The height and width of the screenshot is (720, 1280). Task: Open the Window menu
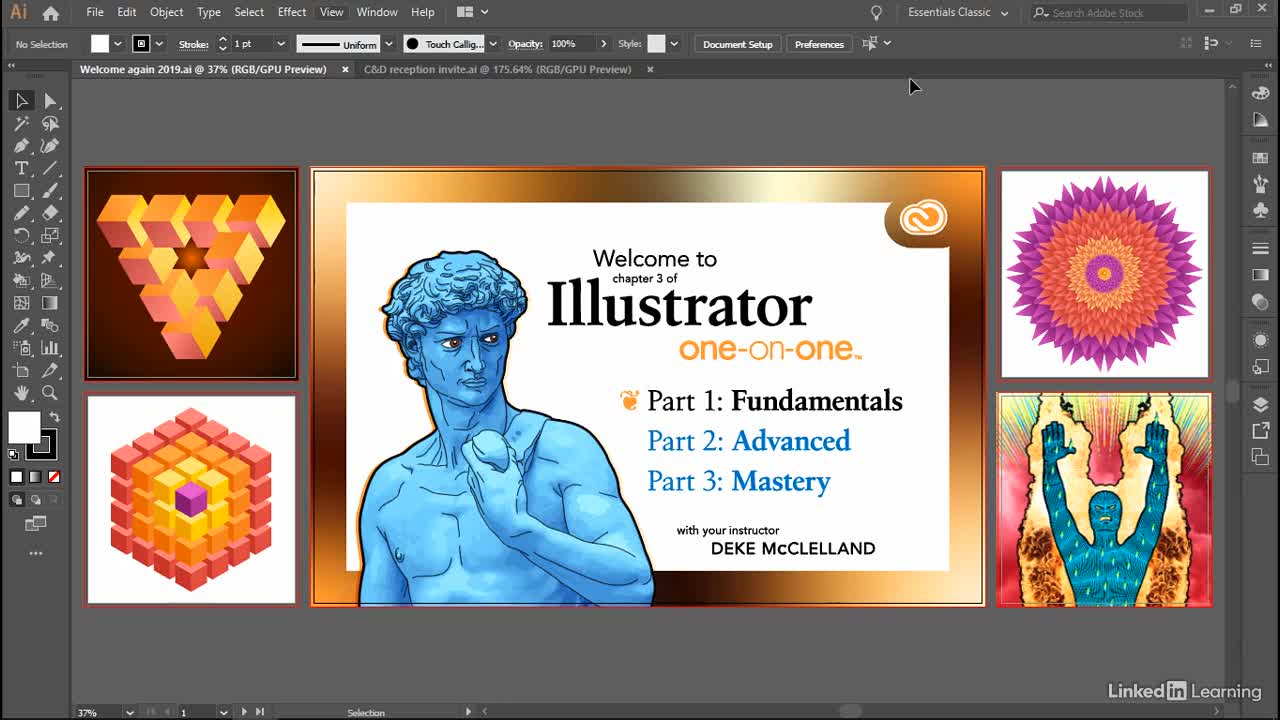pos(377,12)
